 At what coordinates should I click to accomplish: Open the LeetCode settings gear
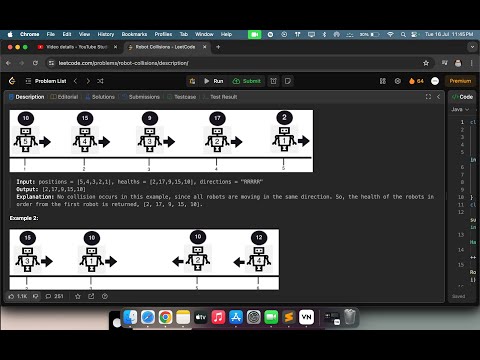pyautogui.click(x=398, y=81)
